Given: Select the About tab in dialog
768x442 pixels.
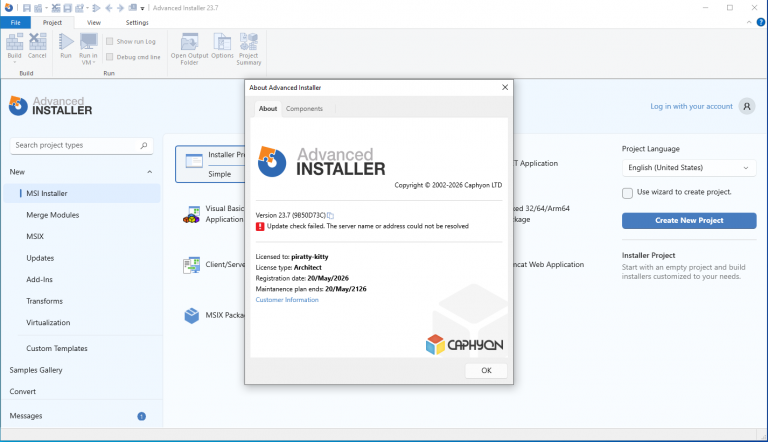Looking at the screenshot, I should 268,109.
